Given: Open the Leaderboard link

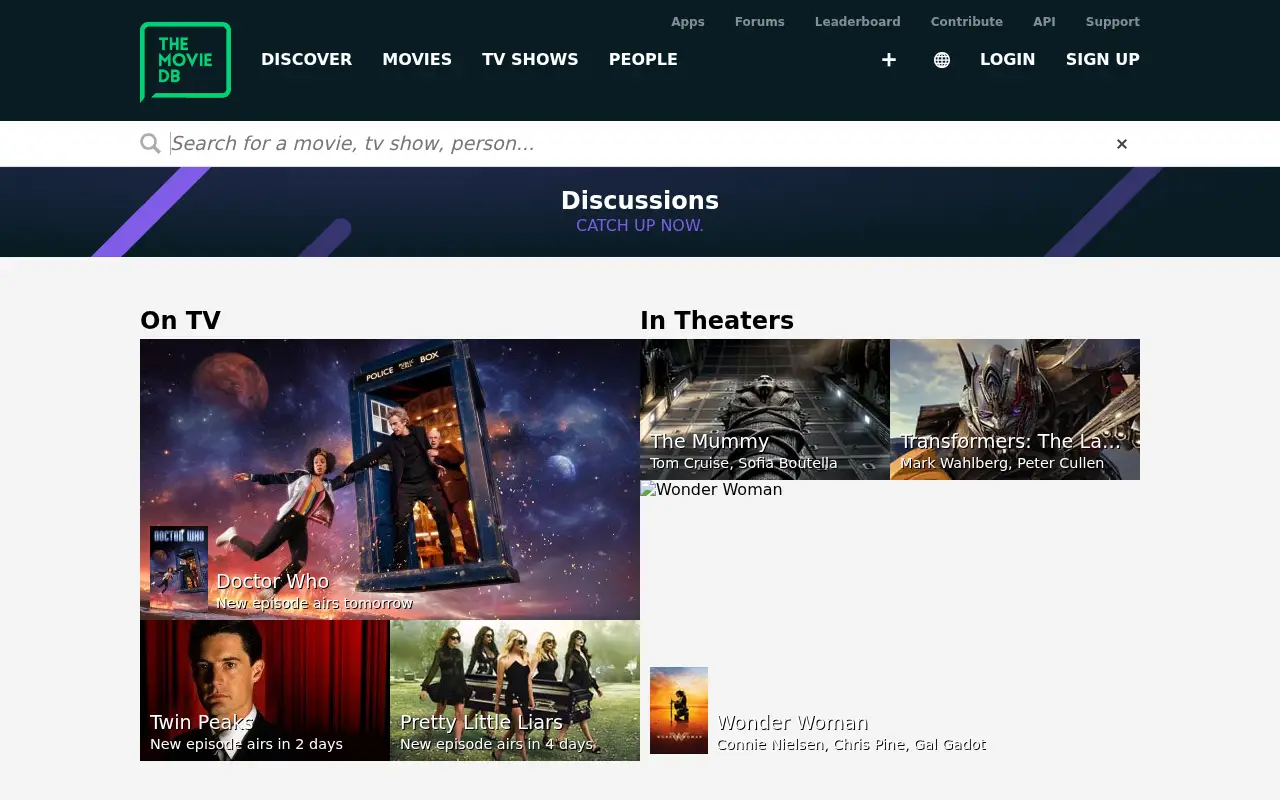Looking at the screenshot, I should point(858,22).
